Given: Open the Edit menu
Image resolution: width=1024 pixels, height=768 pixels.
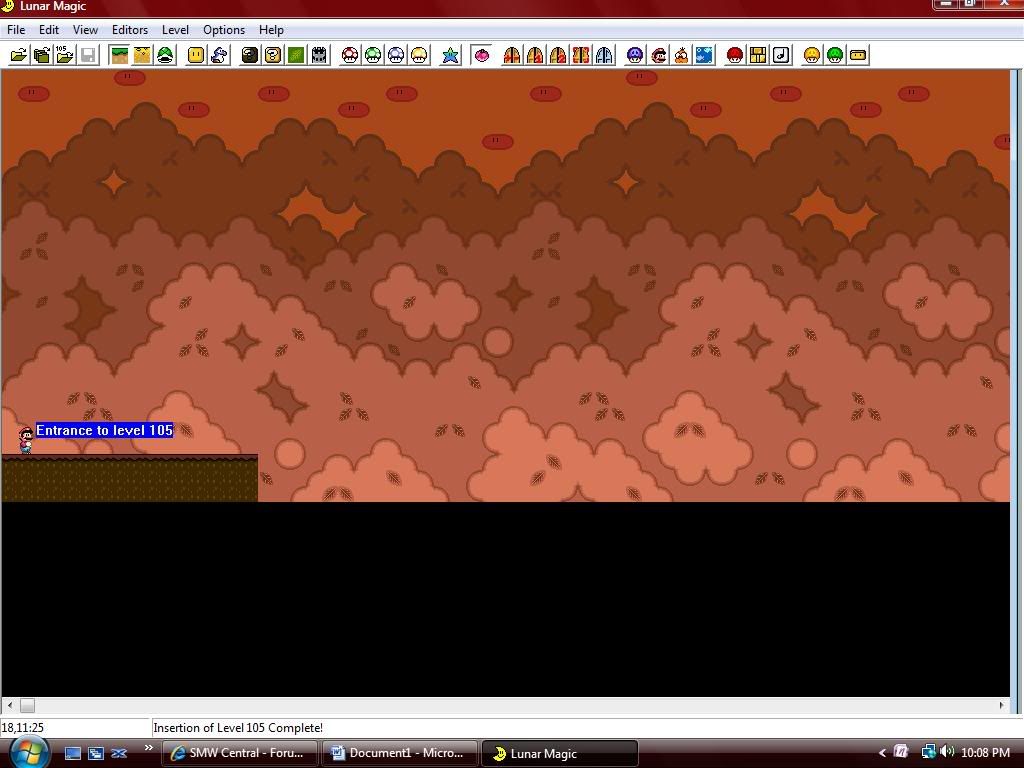Looking at the screenshot, I should 49,30.
